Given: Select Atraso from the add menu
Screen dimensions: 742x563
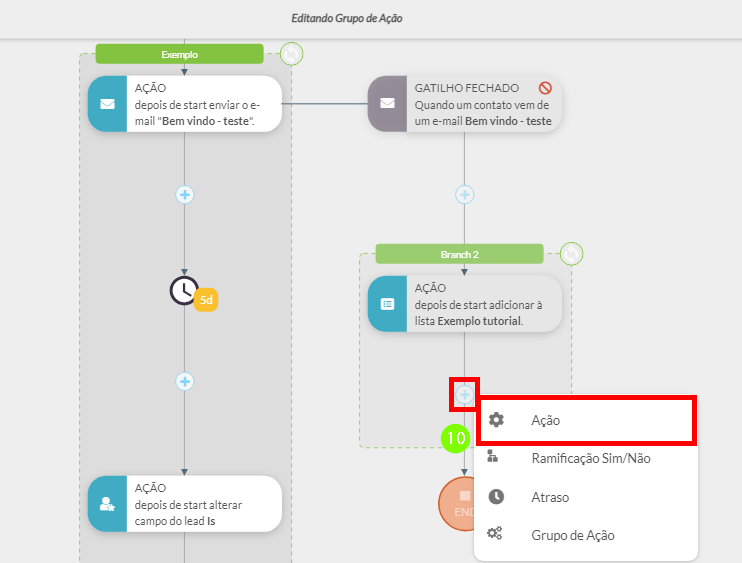Looking at the screenshot, I should pyautogui.click(x=550, y=497).
